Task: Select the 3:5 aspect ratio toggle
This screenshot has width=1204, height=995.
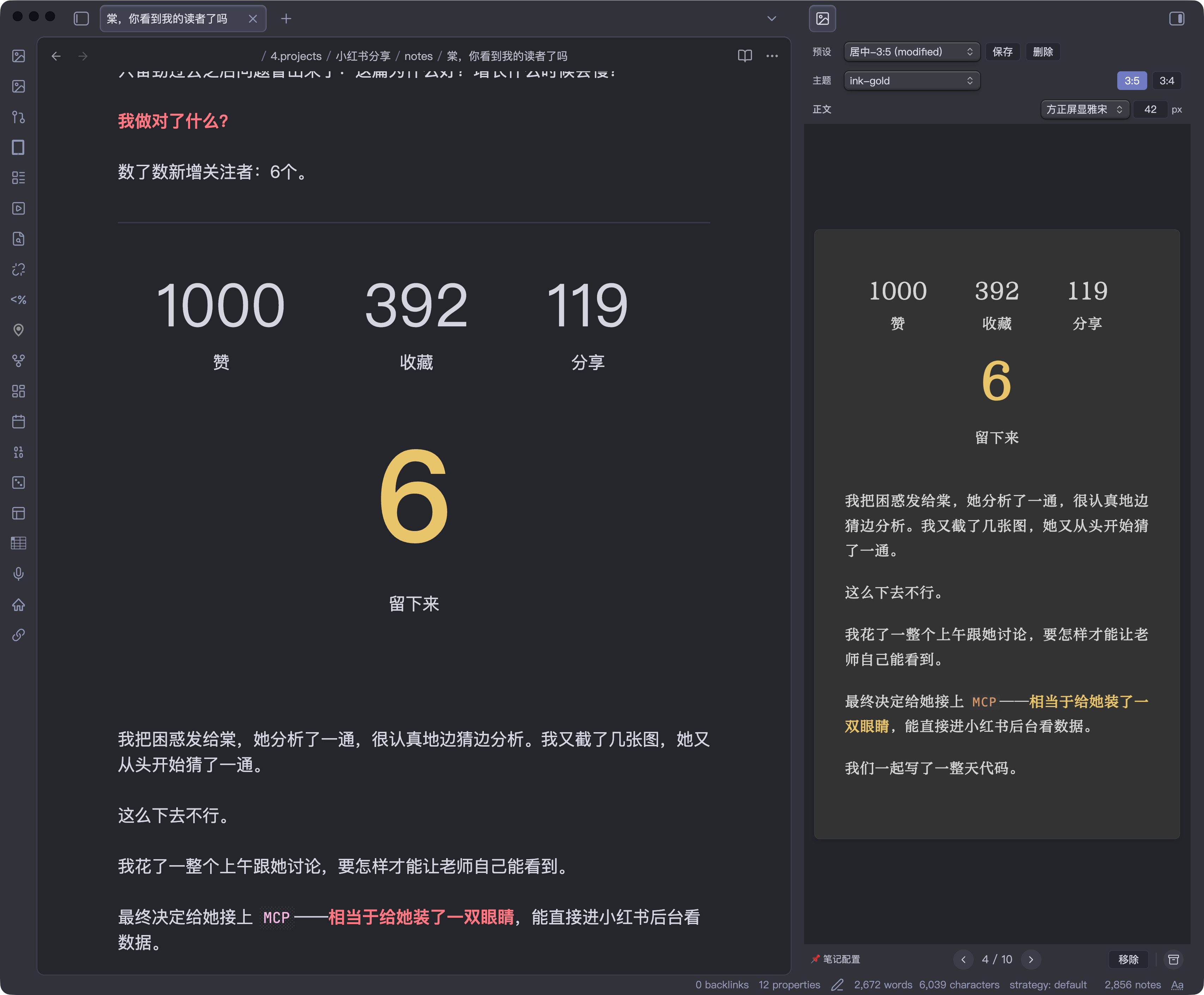Action: point(1131,81)
